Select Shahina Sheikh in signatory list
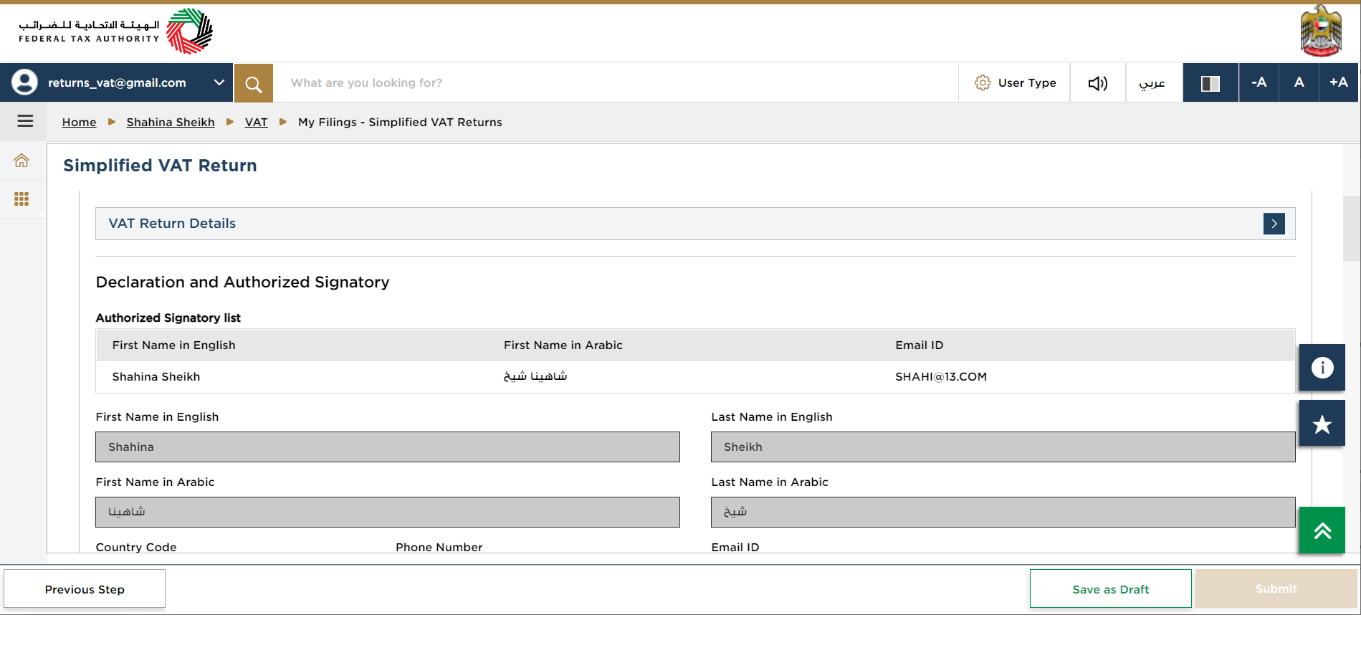This screenshot has height=648, width=1361. click(x=156, y=377)
